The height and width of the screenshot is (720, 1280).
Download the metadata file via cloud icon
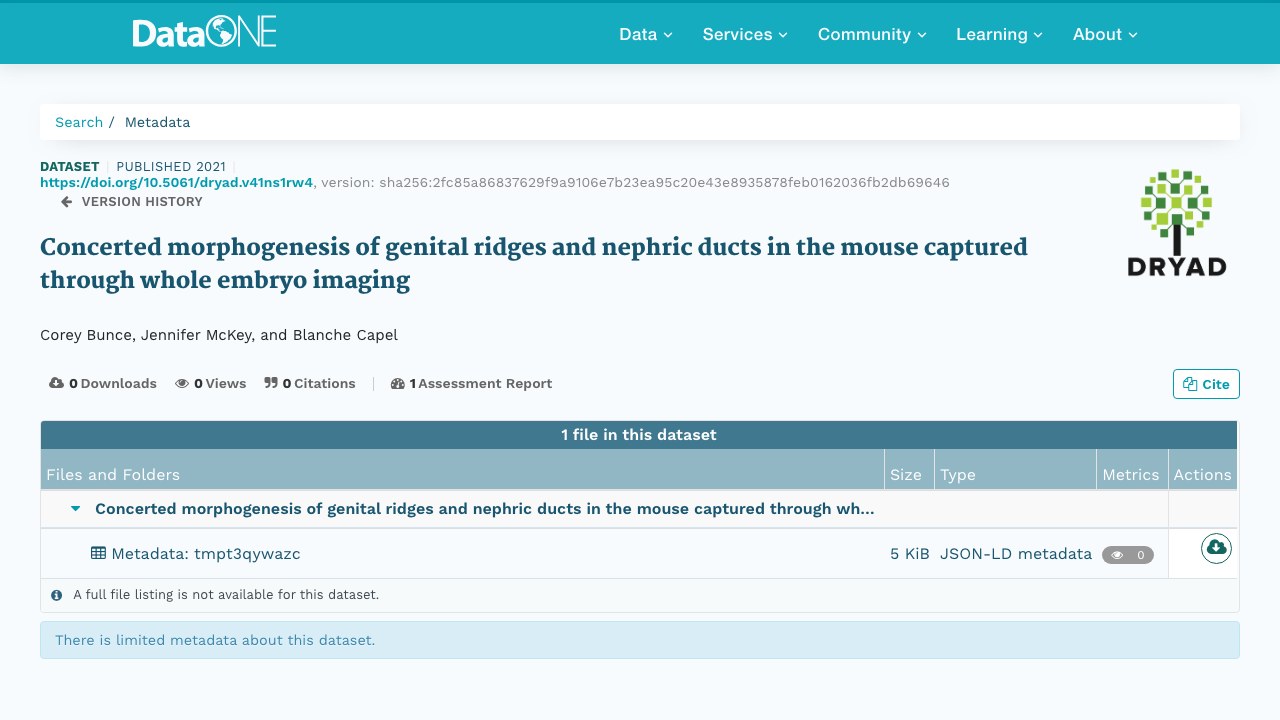(1216, 548)
